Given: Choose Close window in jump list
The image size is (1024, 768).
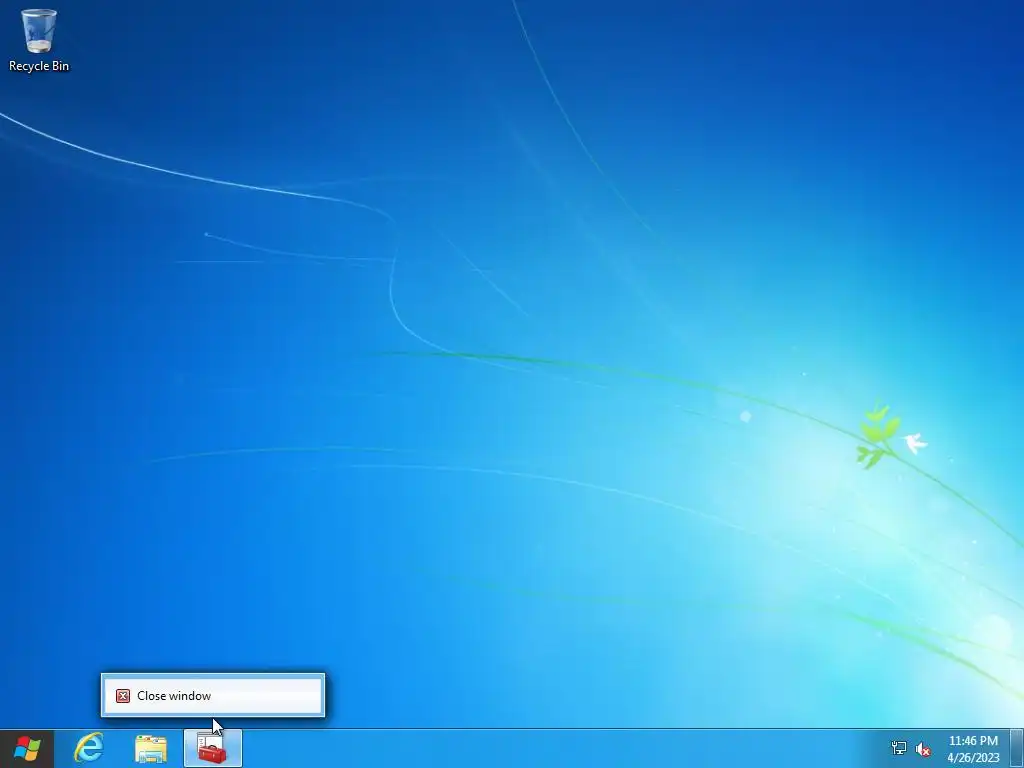Looking at the screenshot, I should tap(212, 696).
